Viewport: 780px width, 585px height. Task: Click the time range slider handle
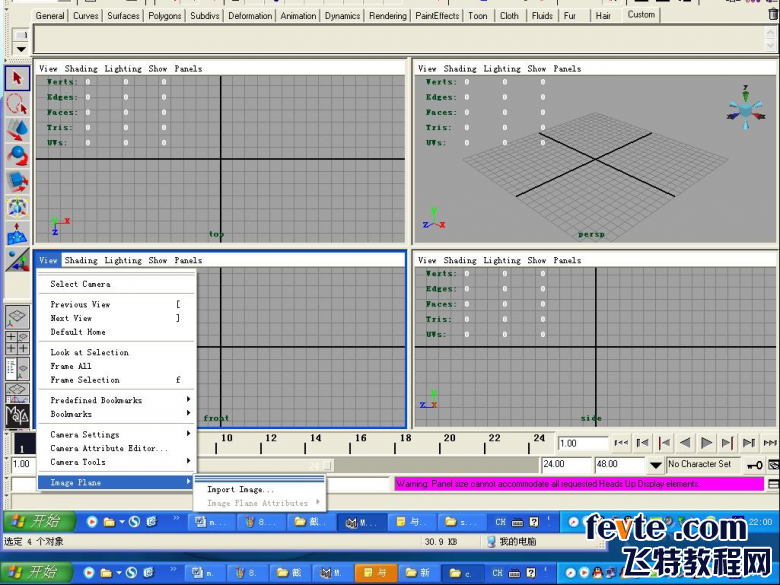click(x=327, y=466)
